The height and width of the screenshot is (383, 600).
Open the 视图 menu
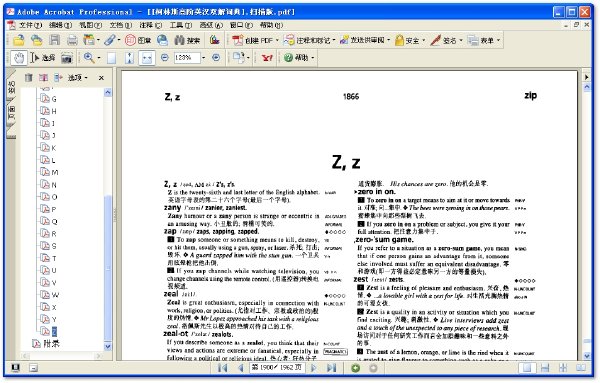click(90, 25)
